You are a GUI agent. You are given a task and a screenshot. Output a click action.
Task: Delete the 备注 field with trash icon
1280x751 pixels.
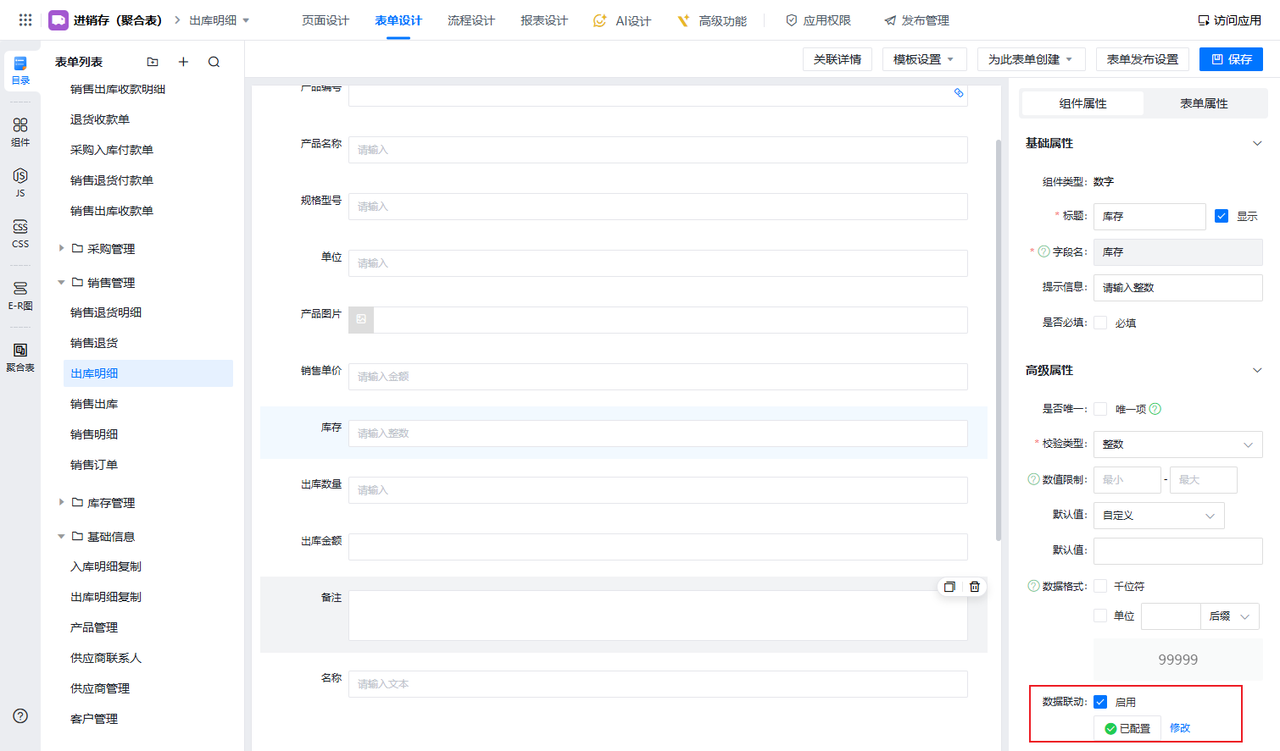[x=974, y=587]
